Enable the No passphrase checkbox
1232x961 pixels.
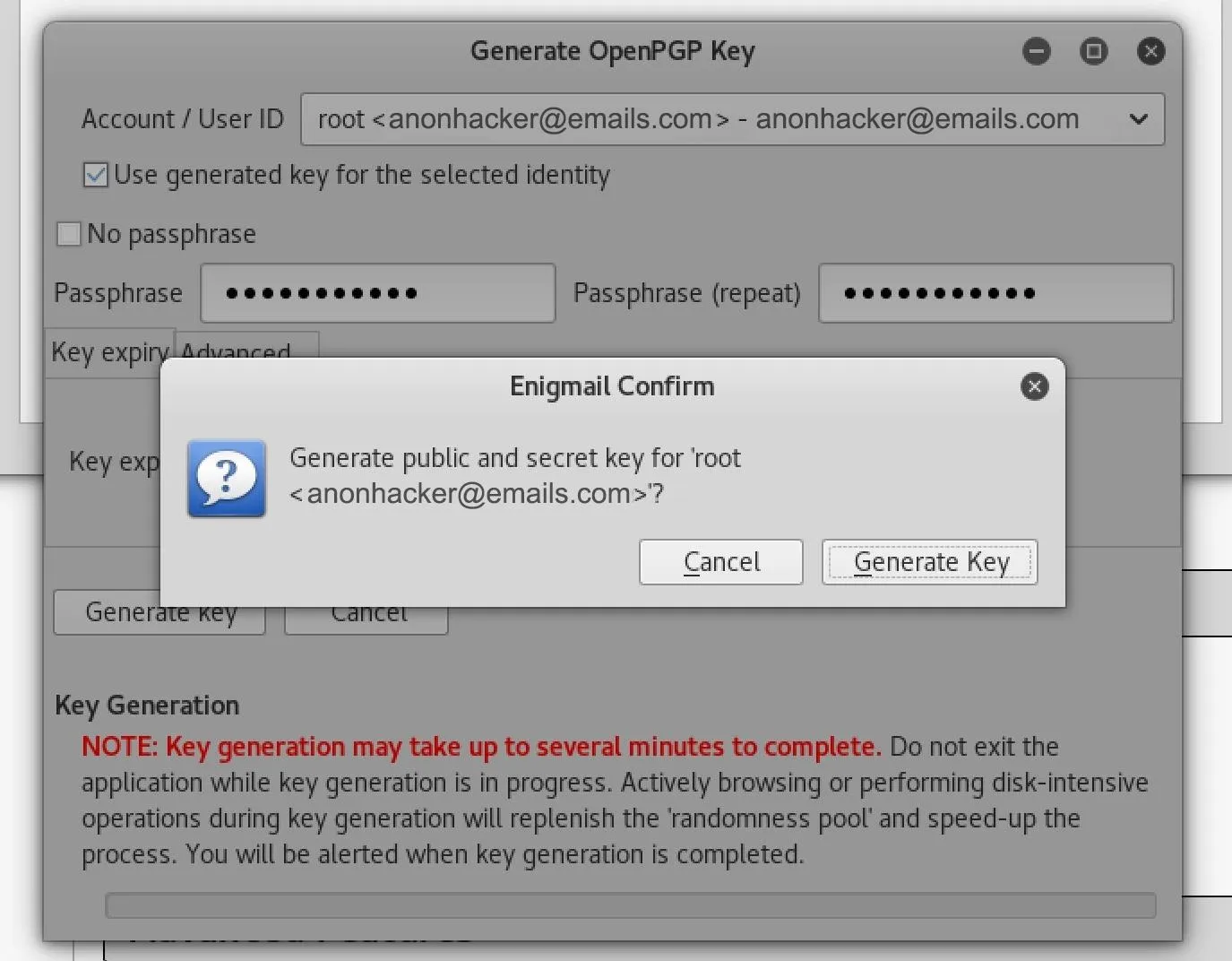tap(68, 234)
